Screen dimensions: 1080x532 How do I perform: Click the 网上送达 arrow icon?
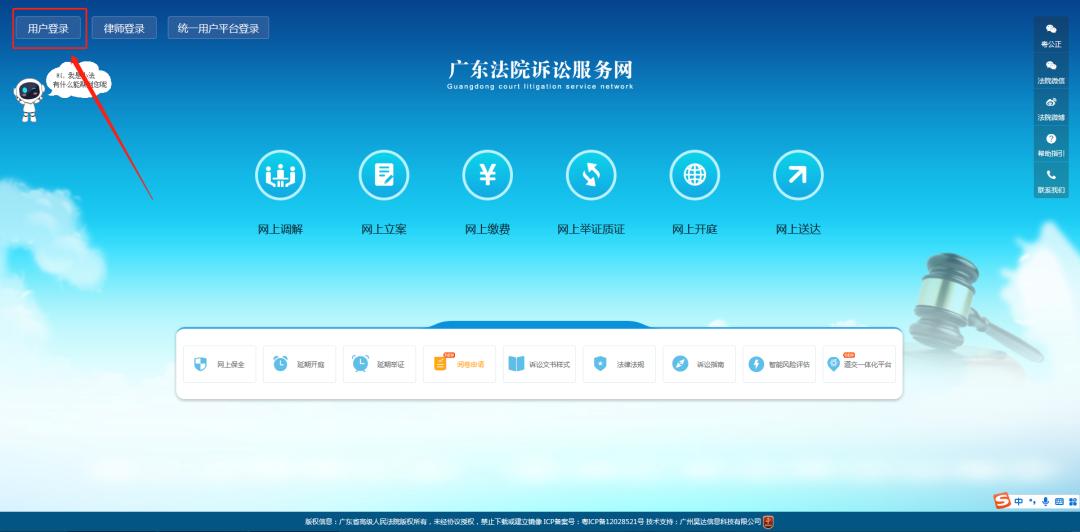pyautogui.click(x=798, y=175)
